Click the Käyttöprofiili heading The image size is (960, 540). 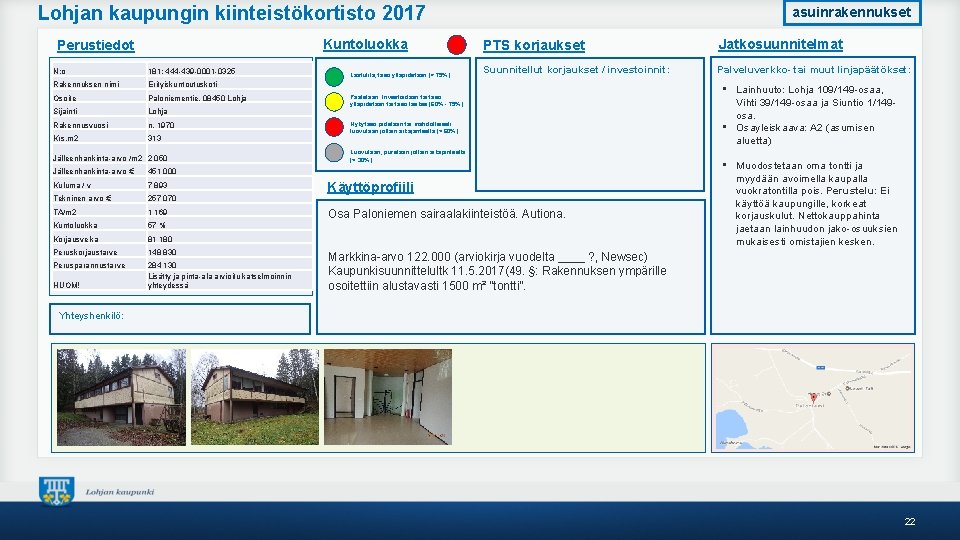[x=370, y=187]
